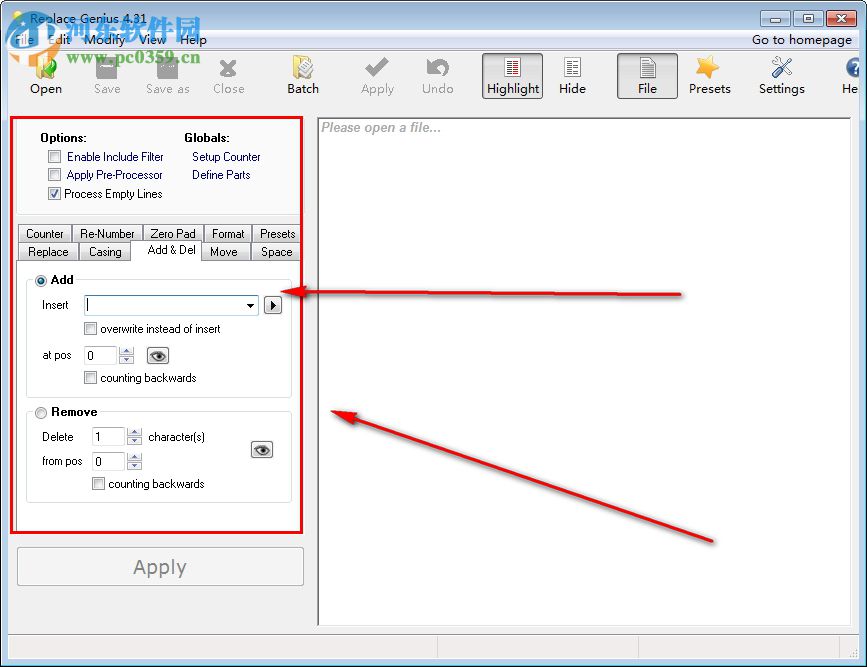The height and width of the screenshot is (667, 867).
Task: Click the arrow button beside Insert field
Action: pyautogui.click(x=273, y=305)
